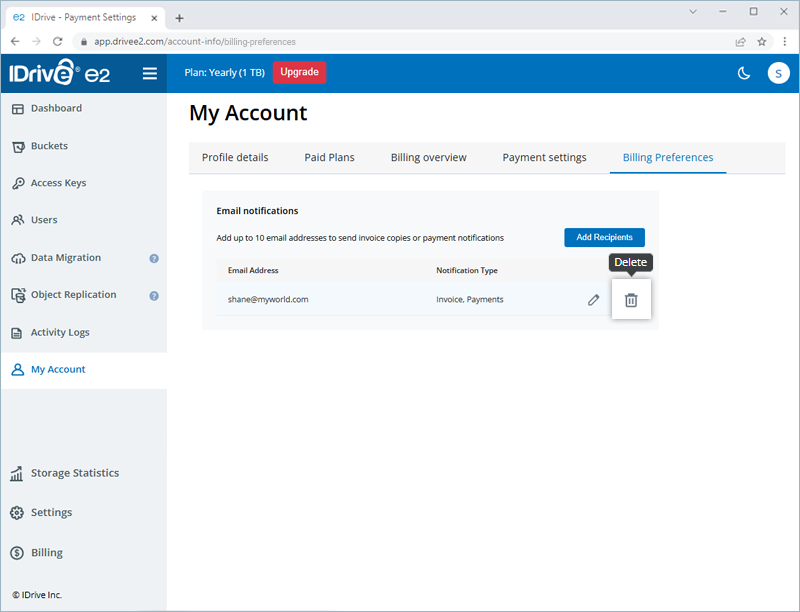The image size is (800, 612).
Task: Select the Payment settings tab
Action: (x=544, y=157)
